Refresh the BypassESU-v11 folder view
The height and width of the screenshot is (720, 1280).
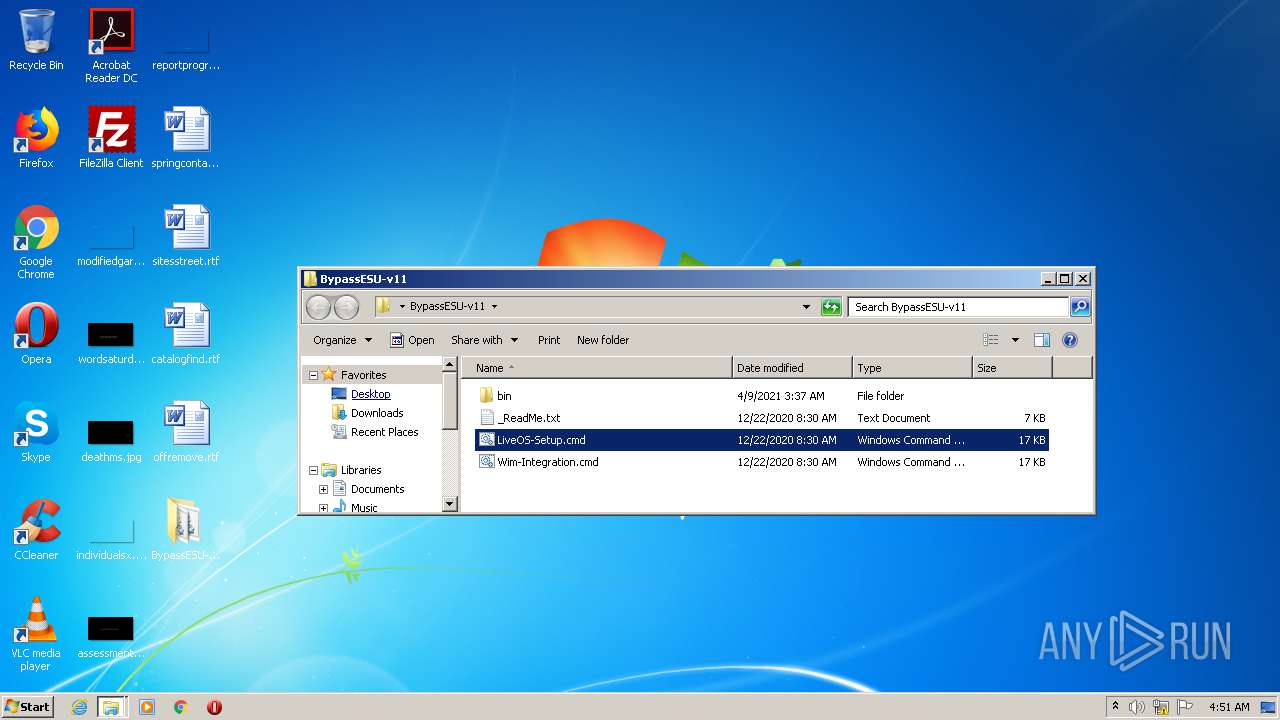point(831,307)
